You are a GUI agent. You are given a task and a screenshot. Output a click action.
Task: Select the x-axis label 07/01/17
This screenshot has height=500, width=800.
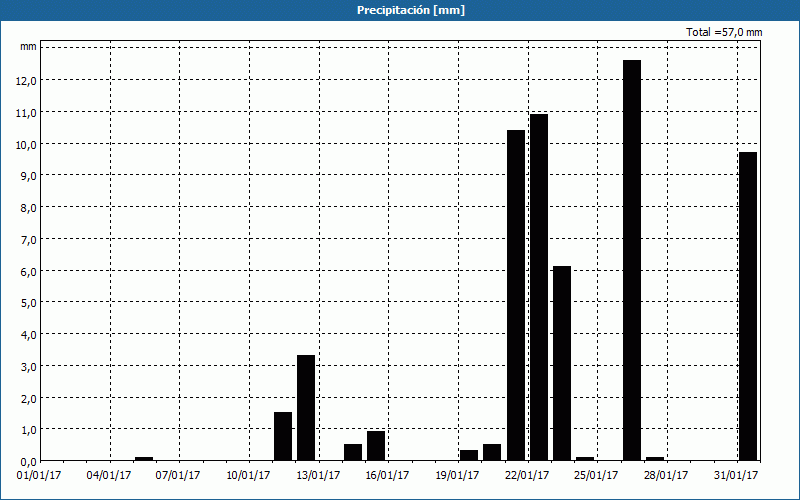pyautogui.click(x=178, y=475)
